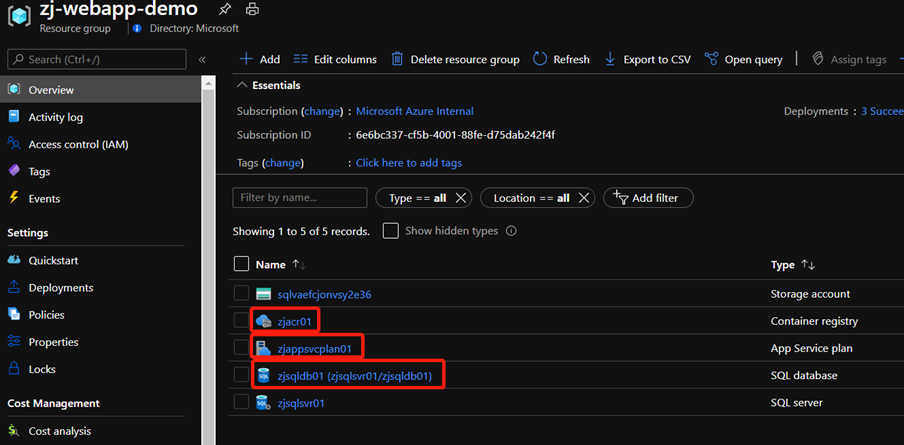
Task: Open the 3 Succeeded deployments link
Action: (x=882, y=111)
